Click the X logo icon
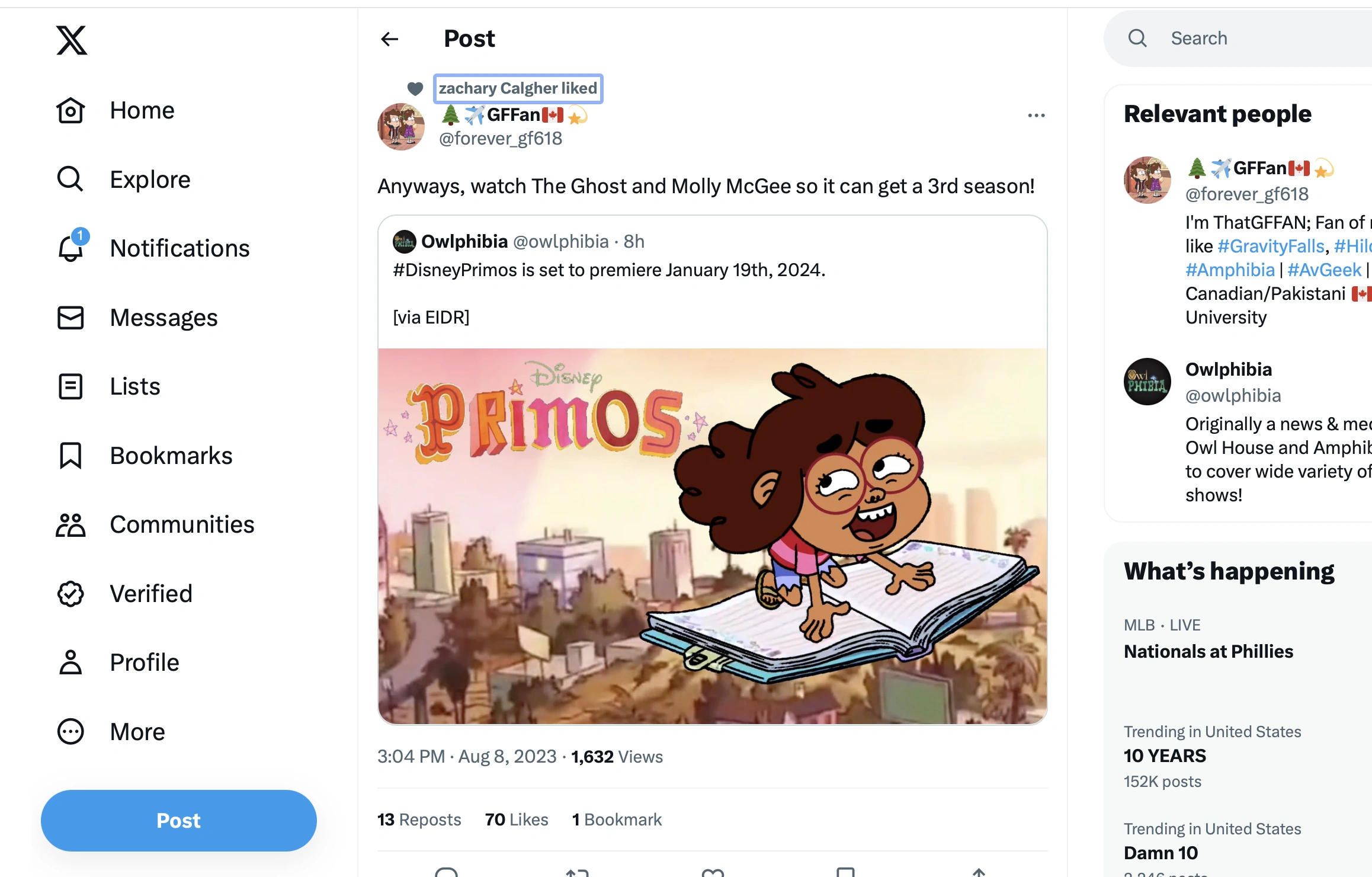The image size is (1372, 877). [x=70, y=41]
